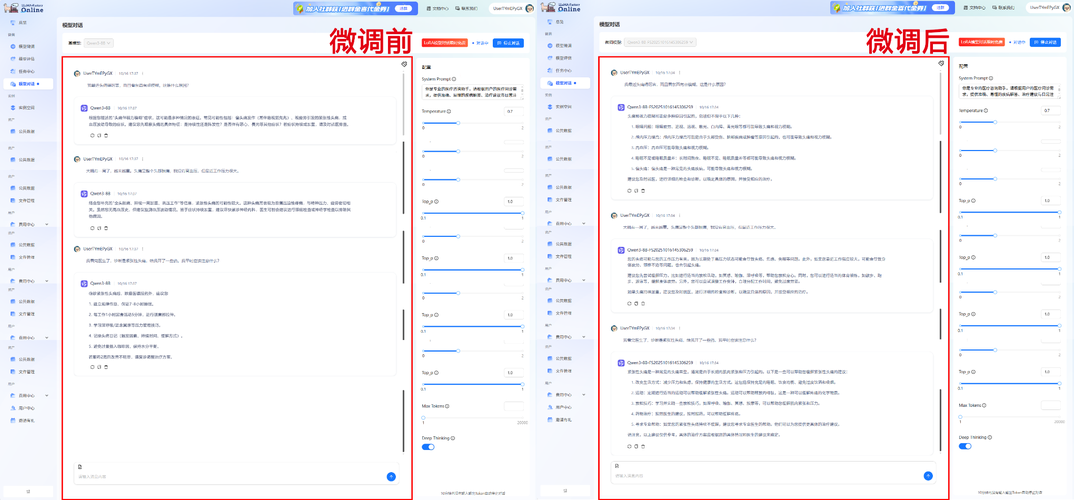Click the community banner button, 微调前 window
This screenshot has width=1074, height=500.
click(405, 8)
